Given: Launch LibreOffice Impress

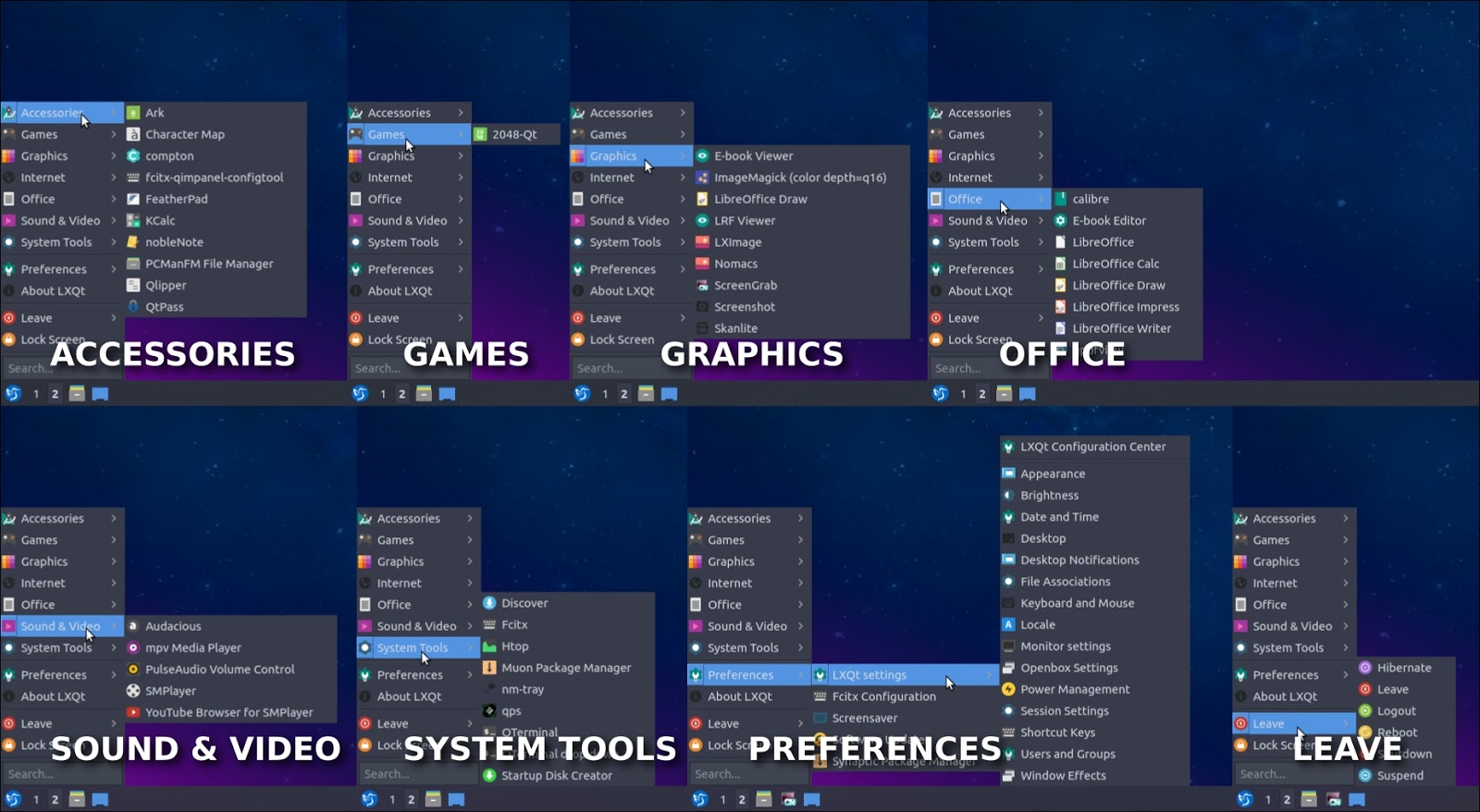Looking at the screenshot, I should point(1127,307).
